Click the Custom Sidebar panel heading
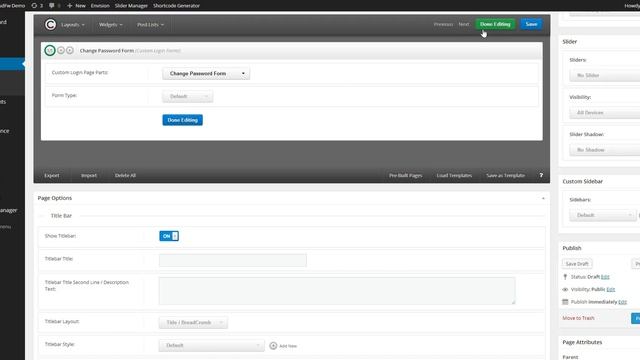The image size is (640, 360). coord(582,181)
